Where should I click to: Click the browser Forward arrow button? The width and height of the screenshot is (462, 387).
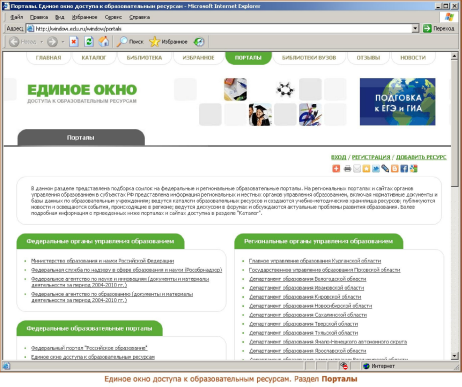point(52,42)
